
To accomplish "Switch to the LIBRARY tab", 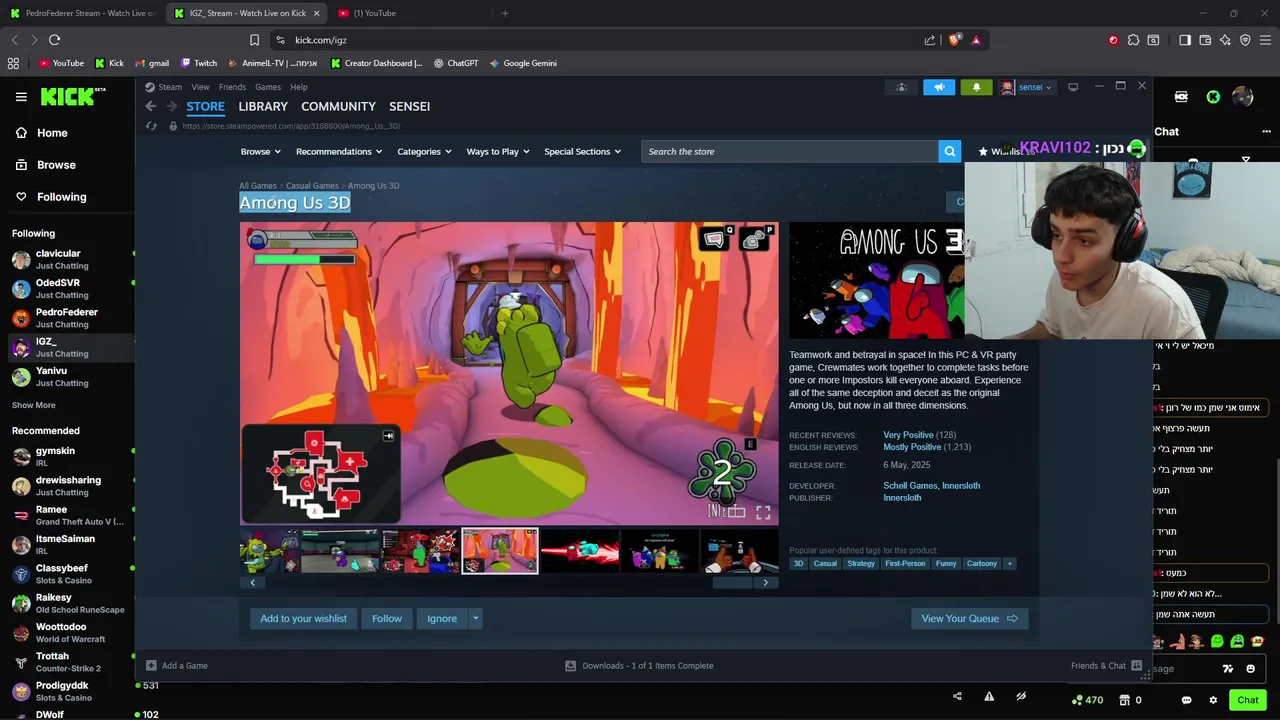I will coord(263,106).
